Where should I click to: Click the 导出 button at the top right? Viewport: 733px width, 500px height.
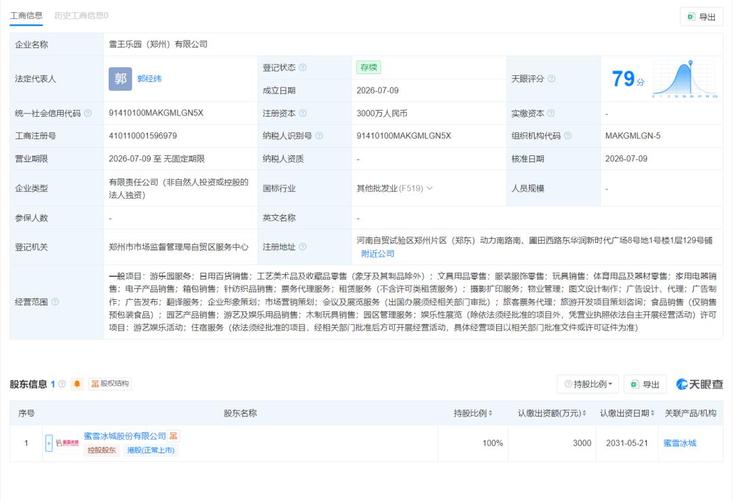pyautogui.click(x=701, y=17)
